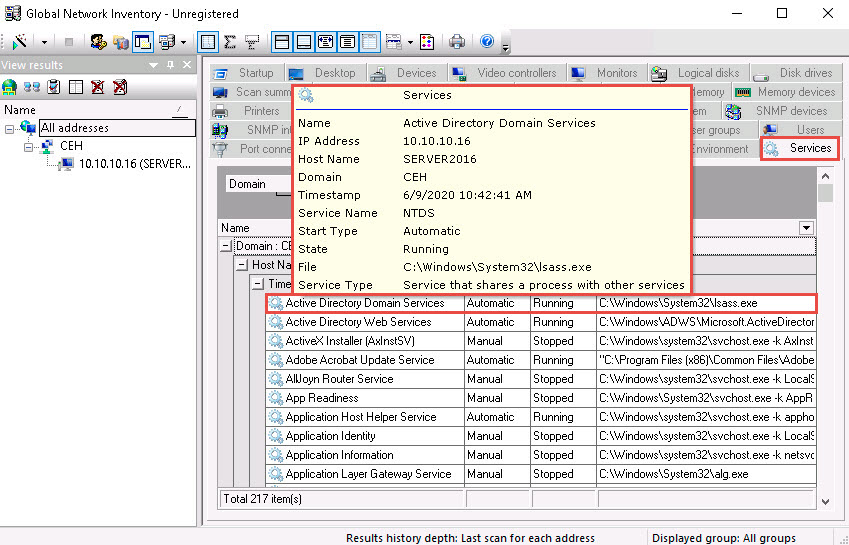This screenshot has height=545, width=849.
Task: Click columns table icon in View results toolbar
Action: click(x=76, y=87)
